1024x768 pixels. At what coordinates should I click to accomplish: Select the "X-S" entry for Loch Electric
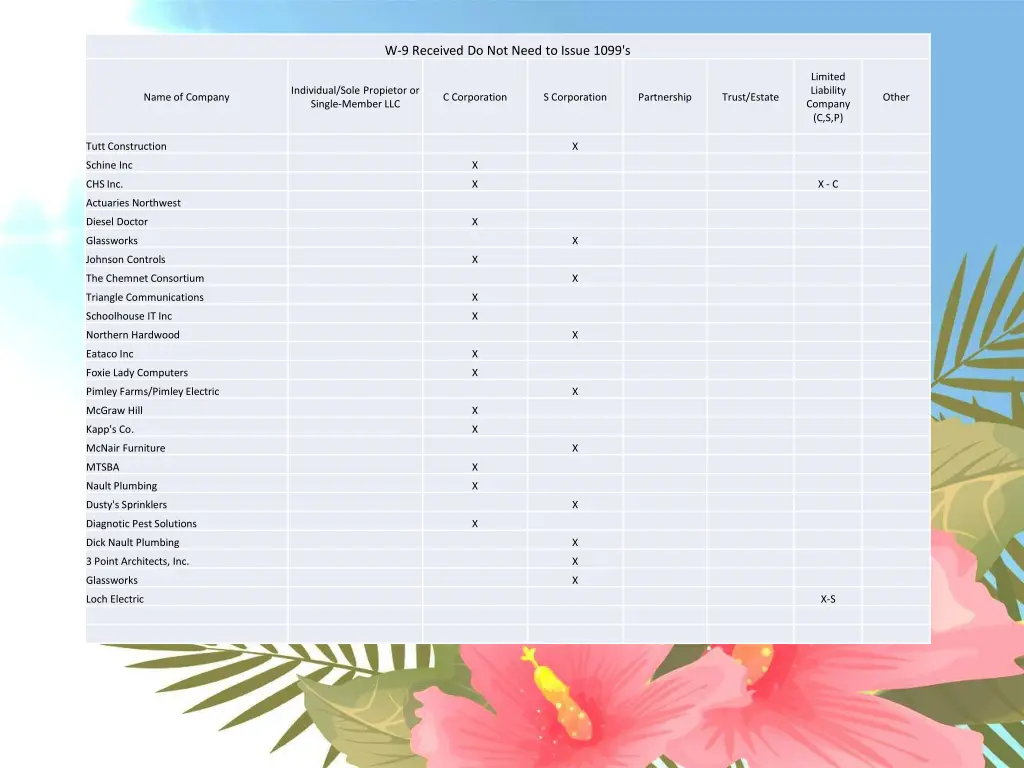coord(828,600)
